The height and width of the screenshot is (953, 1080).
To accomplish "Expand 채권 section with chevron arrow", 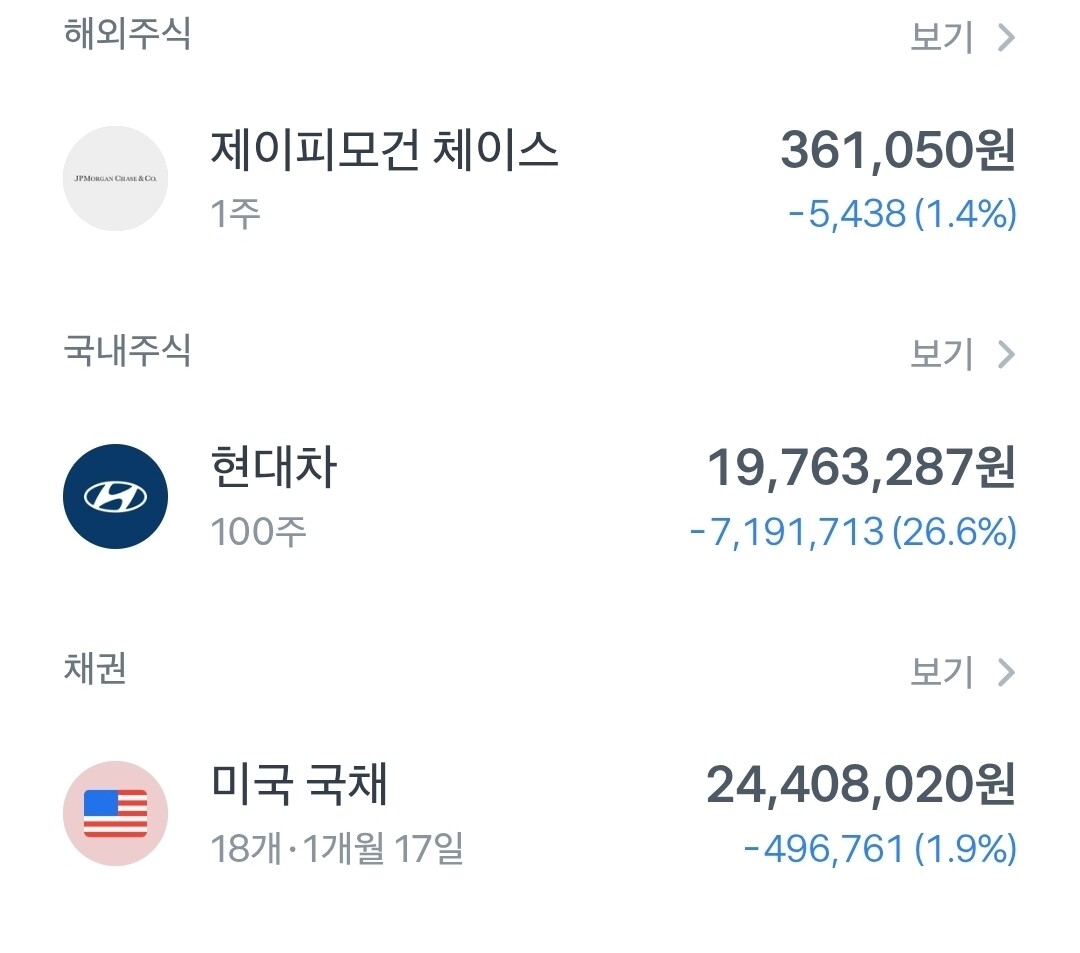I will [1006, 673].
